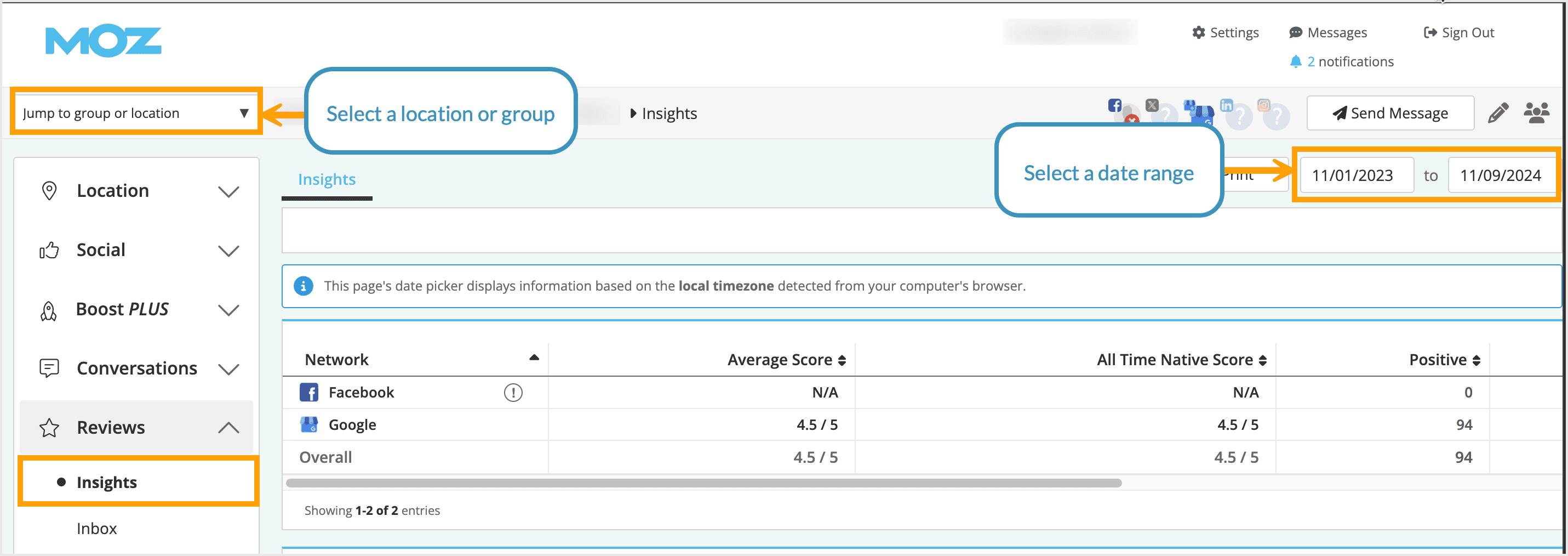The height and width of the screenshot is (556, 1568).
Task: Click the notifications bell icon
Action: coord(1296,61)
